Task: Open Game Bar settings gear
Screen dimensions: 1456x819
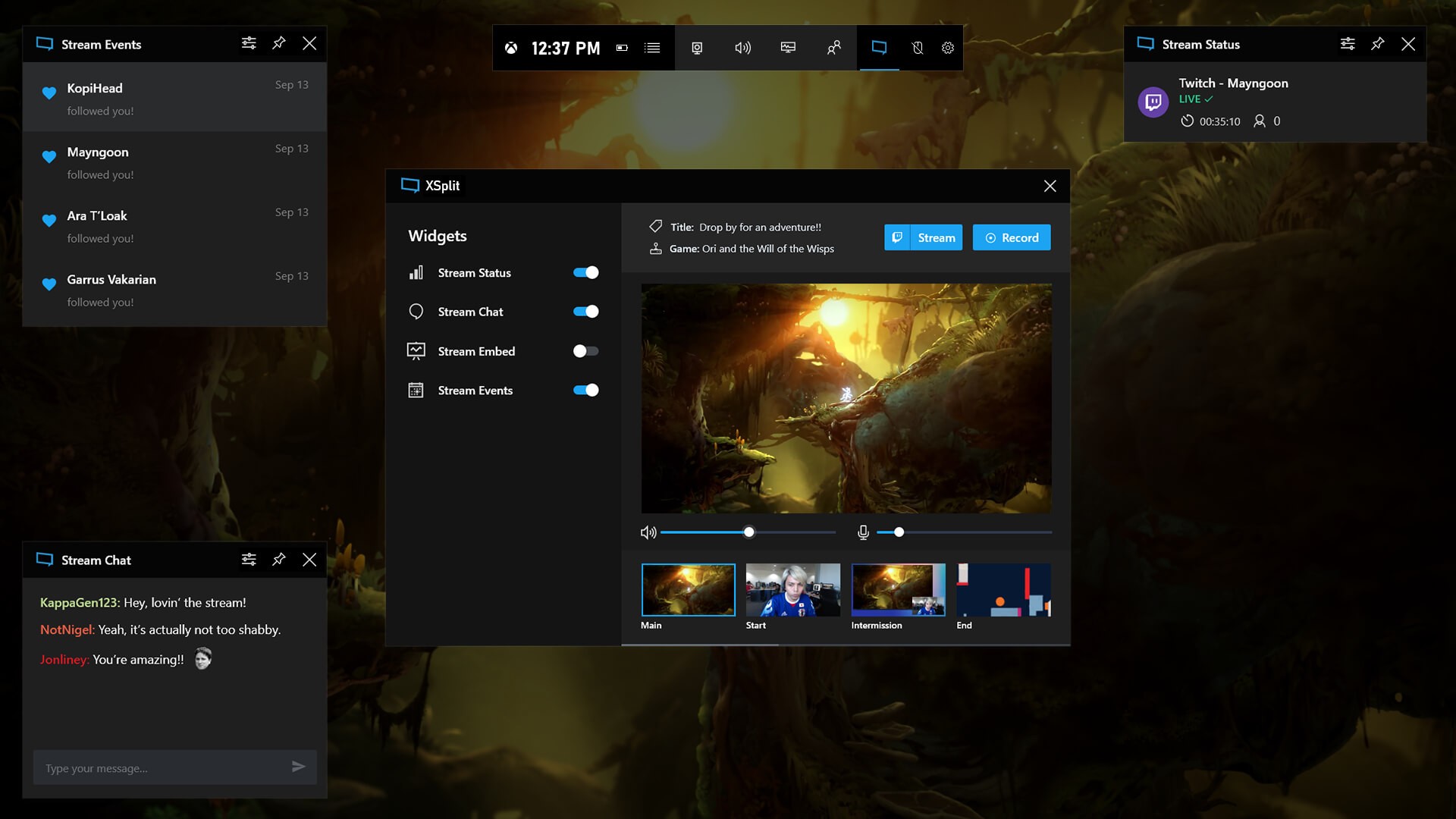Action: (948, 48)
